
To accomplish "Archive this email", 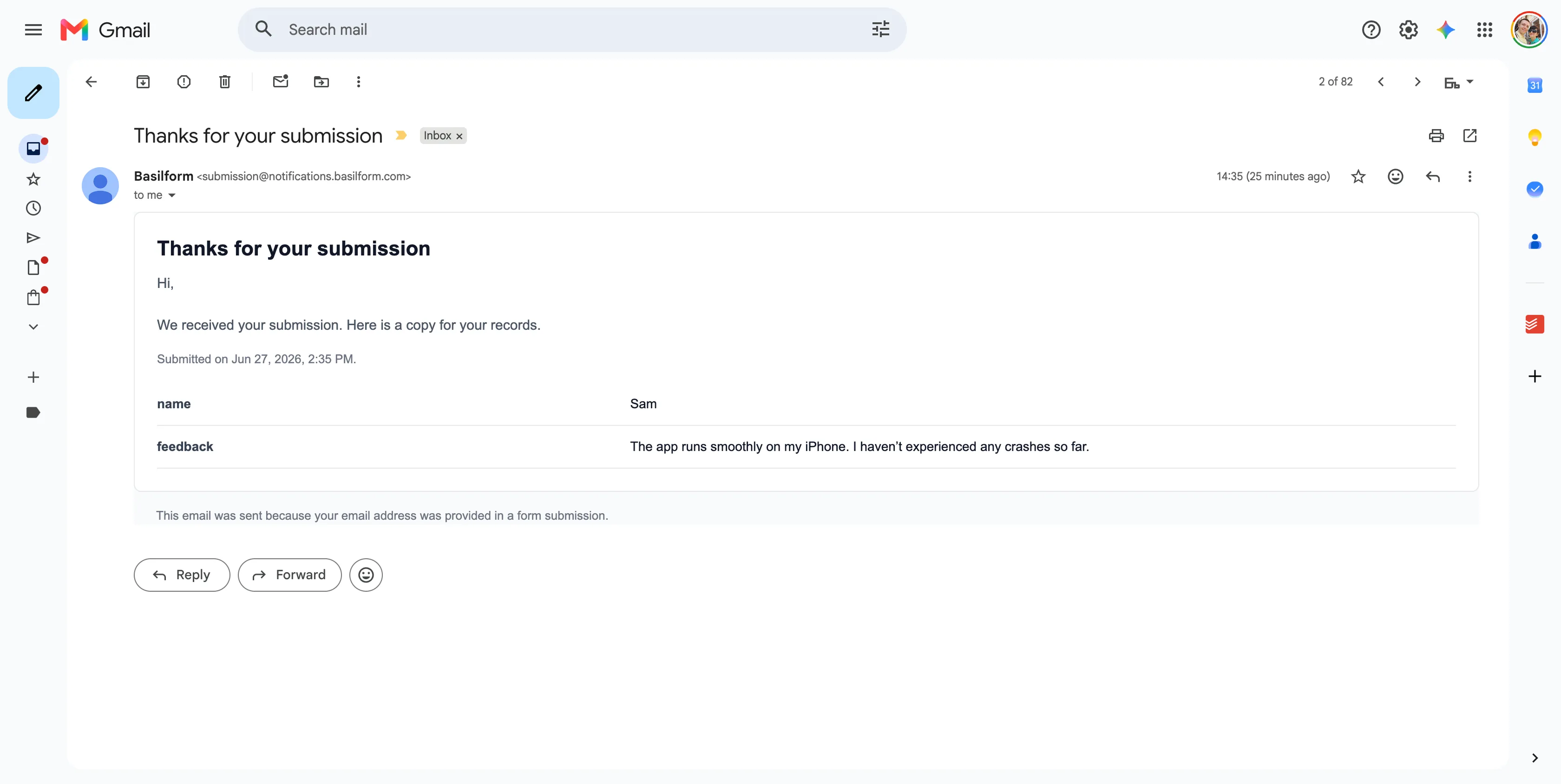I will coord(143,82).
